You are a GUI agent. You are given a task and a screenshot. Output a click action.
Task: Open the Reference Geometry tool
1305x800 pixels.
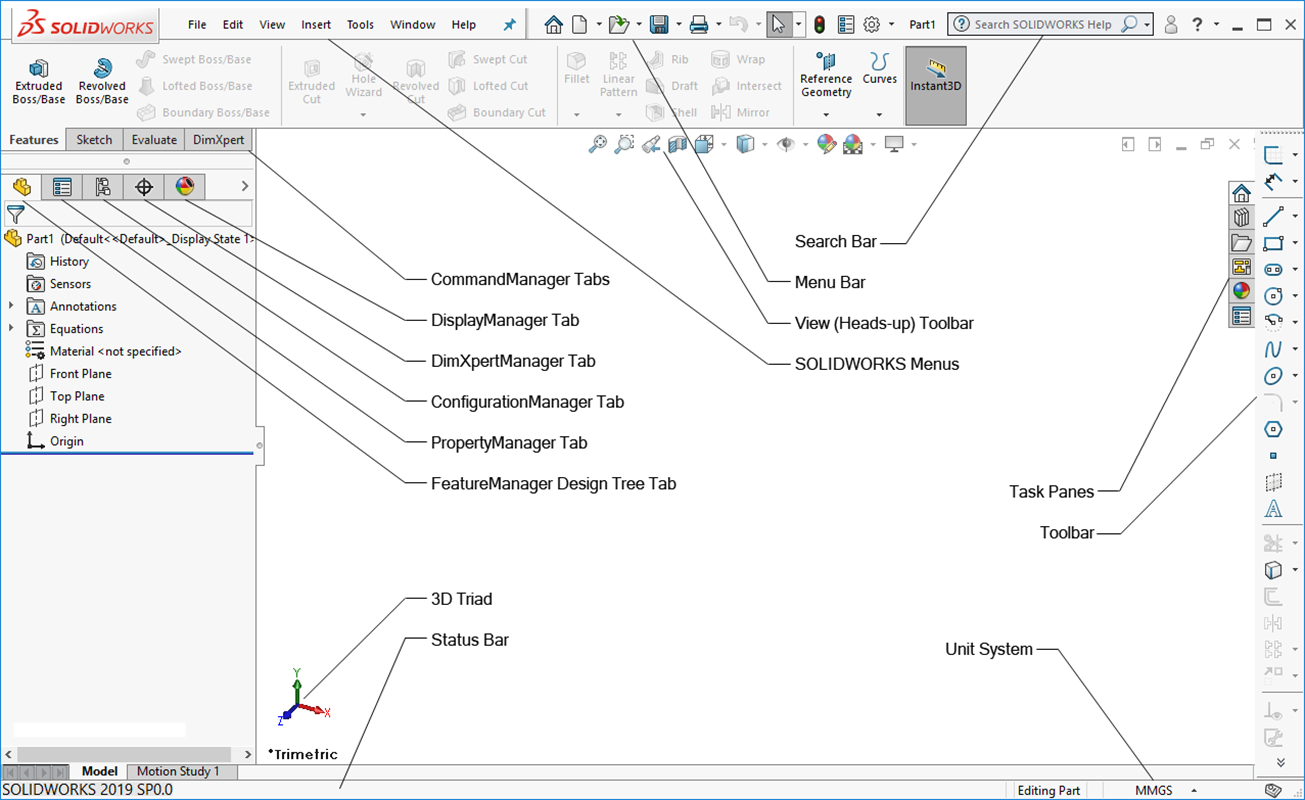pyautogui.click(x=826, y=76)
